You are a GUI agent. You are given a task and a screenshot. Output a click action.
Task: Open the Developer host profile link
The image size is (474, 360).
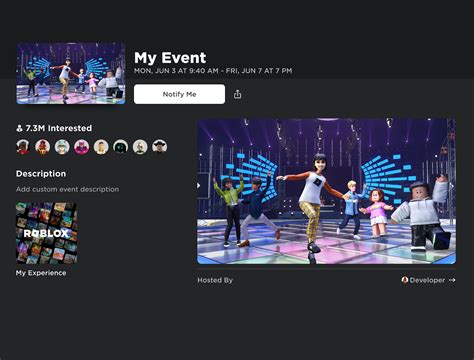[428, 280]
